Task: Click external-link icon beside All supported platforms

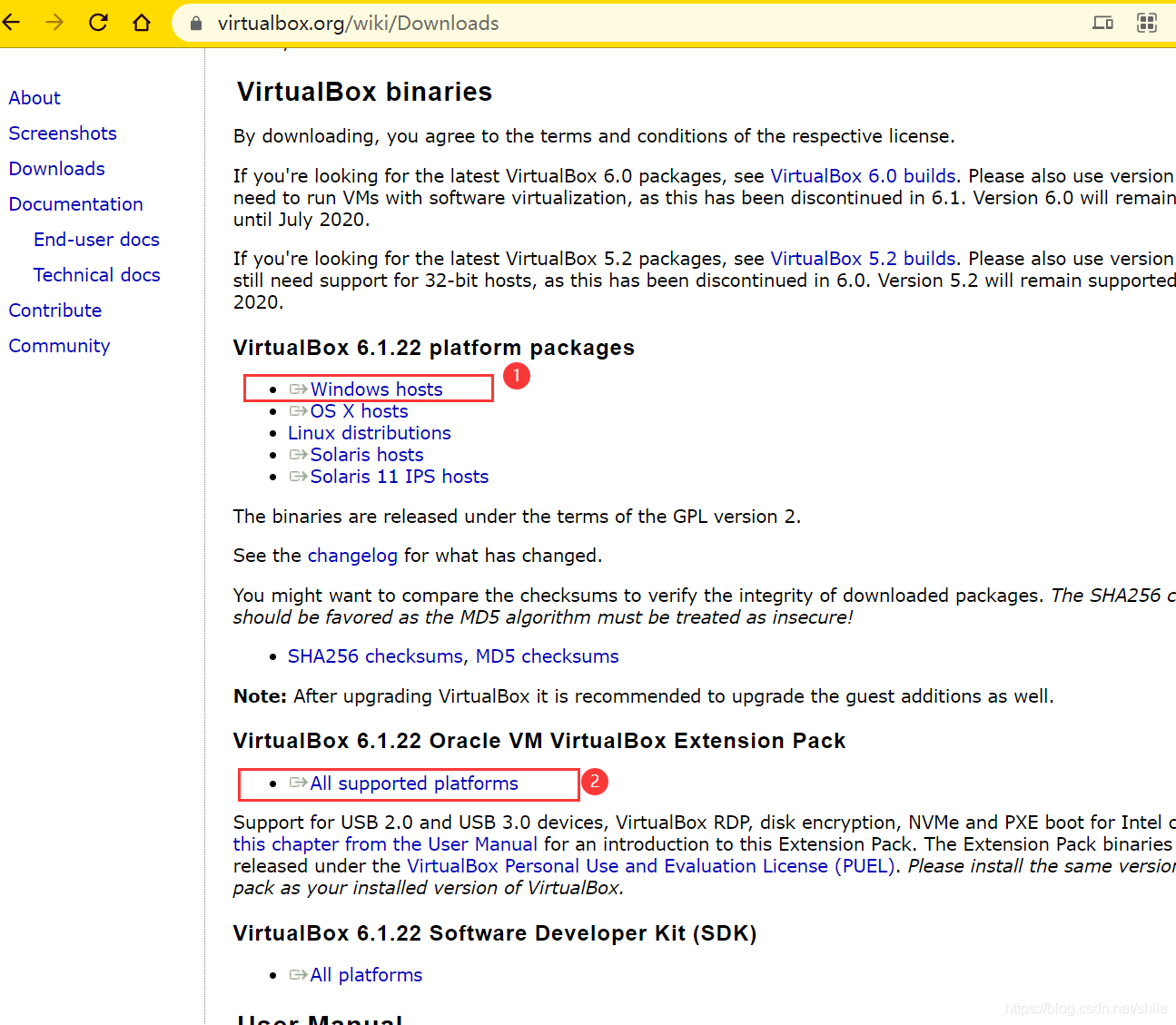Action: pos(298,783)
